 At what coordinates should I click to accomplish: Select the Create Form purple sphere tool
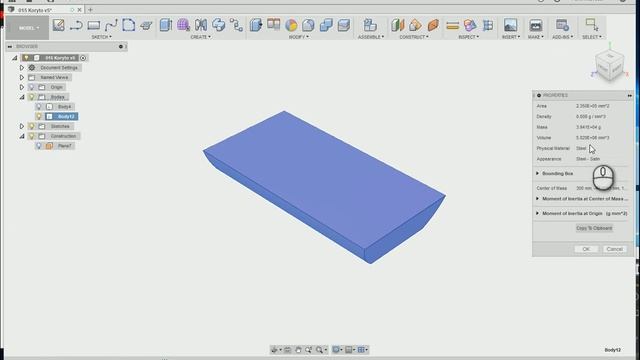(x=183, y=25)
